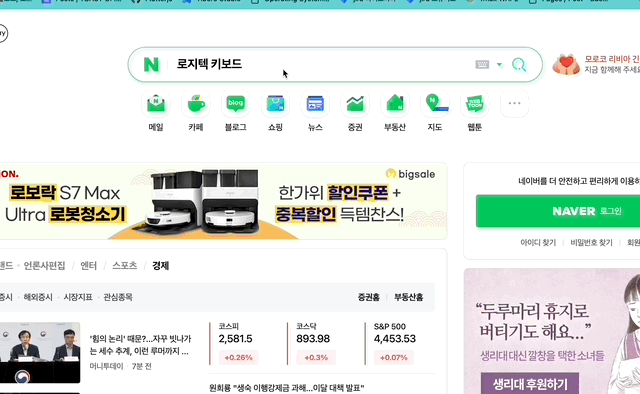Screen dimensions: 640x394
Task: Open the 생리대 후원하기 banner button
Action: 530,384
